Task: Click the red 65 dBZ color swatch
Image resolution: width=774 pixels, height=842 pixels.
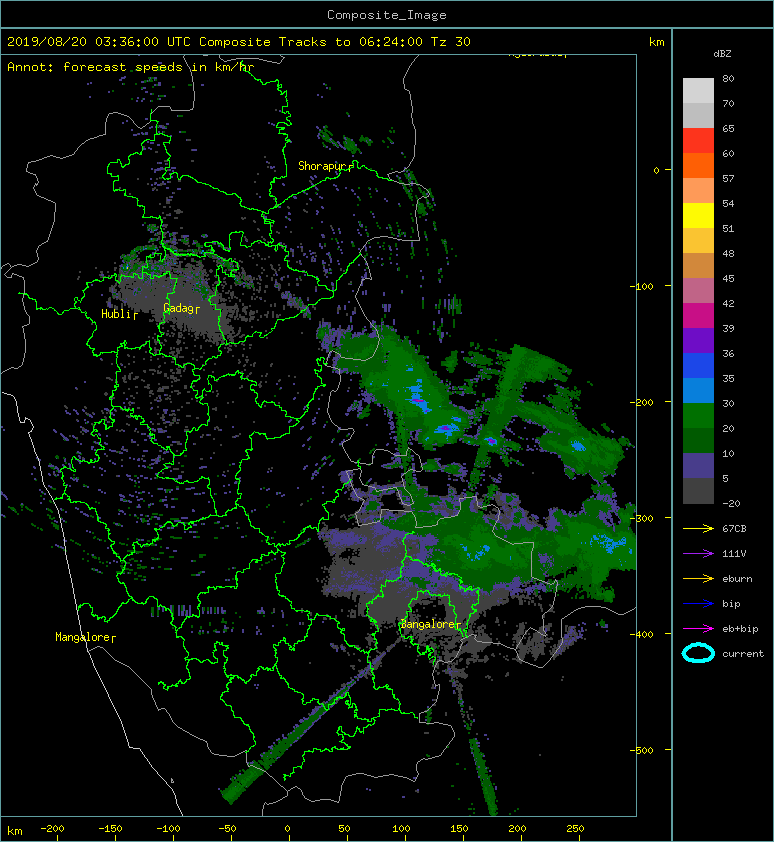Action: (698, 140)
